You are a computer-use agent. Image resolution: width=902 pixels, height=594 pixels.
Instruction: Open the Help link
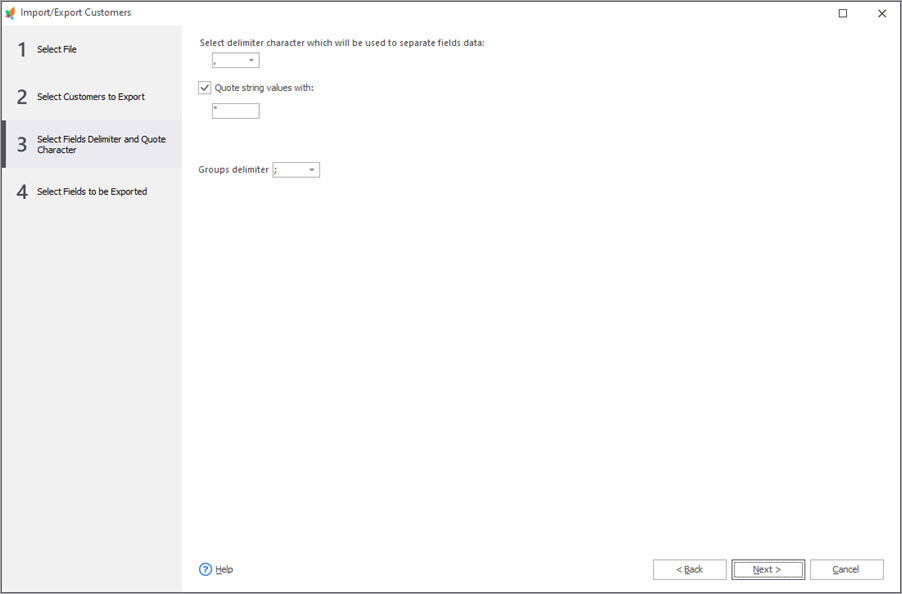click(x=224, y=569)
